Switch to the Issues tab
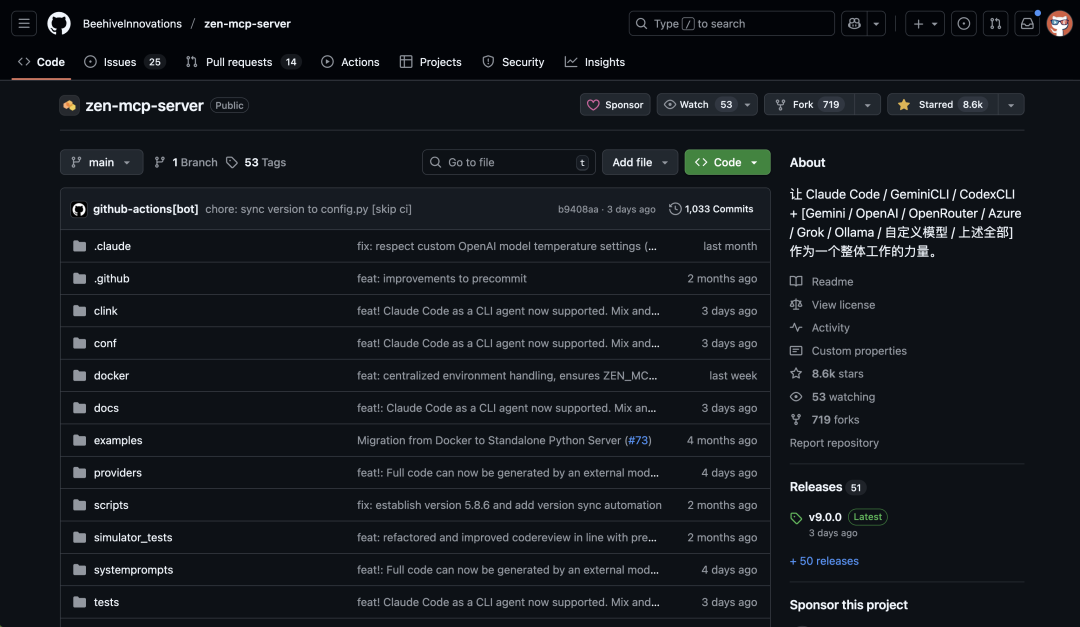 124,62
